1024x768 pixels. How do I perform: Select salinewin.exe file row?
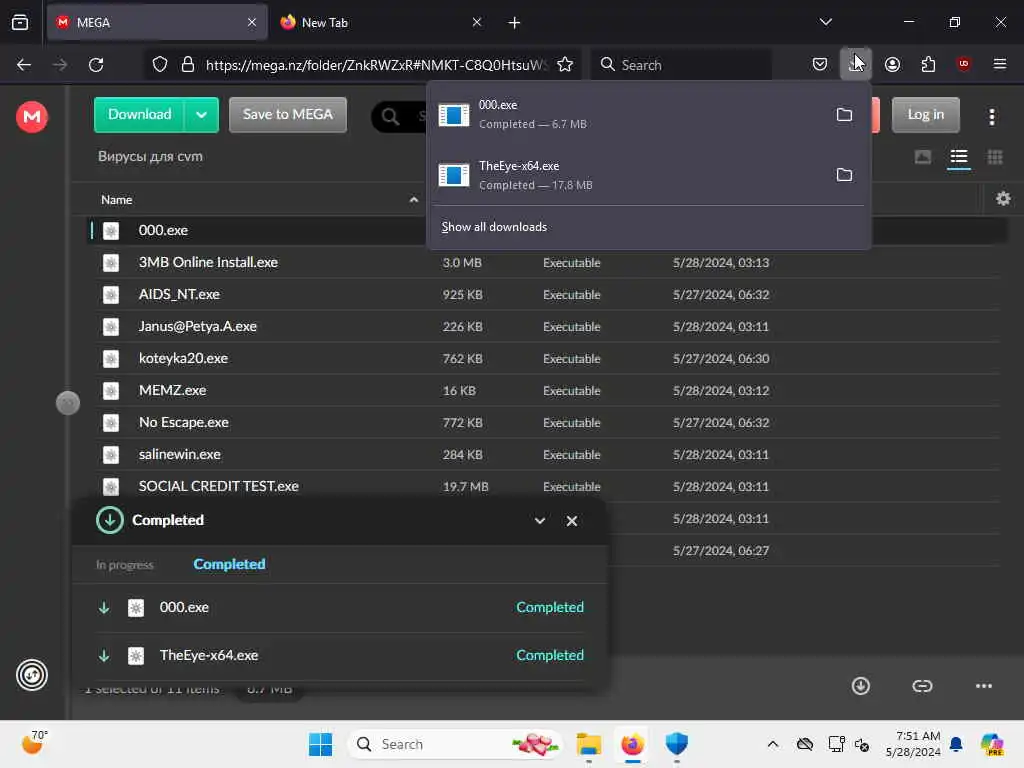coord(549,455)
